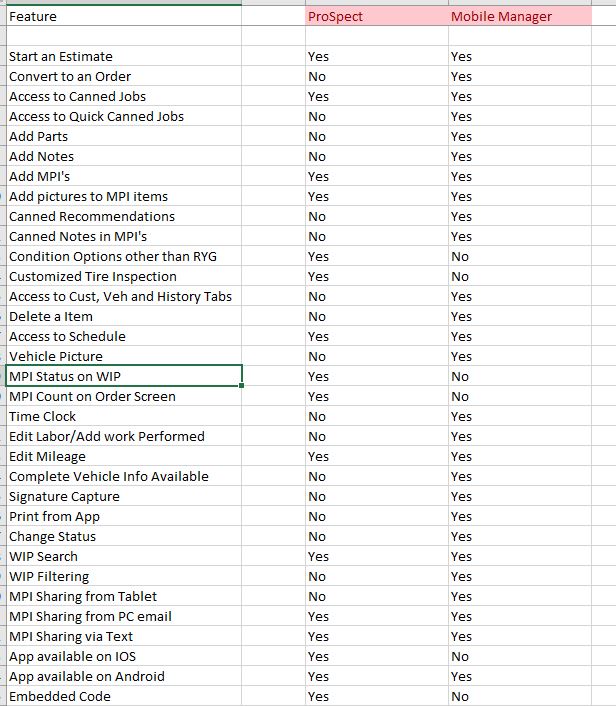Select the 'Access to Canned Jobs' cell
616x706 pixels.
124,96
